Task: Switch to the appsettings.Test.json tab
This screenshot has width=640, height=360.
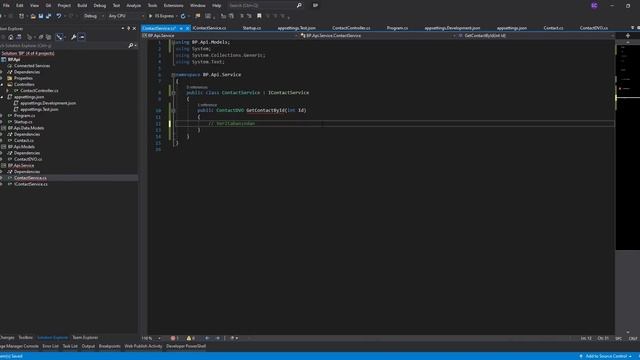Action: (x=296, y=28)
